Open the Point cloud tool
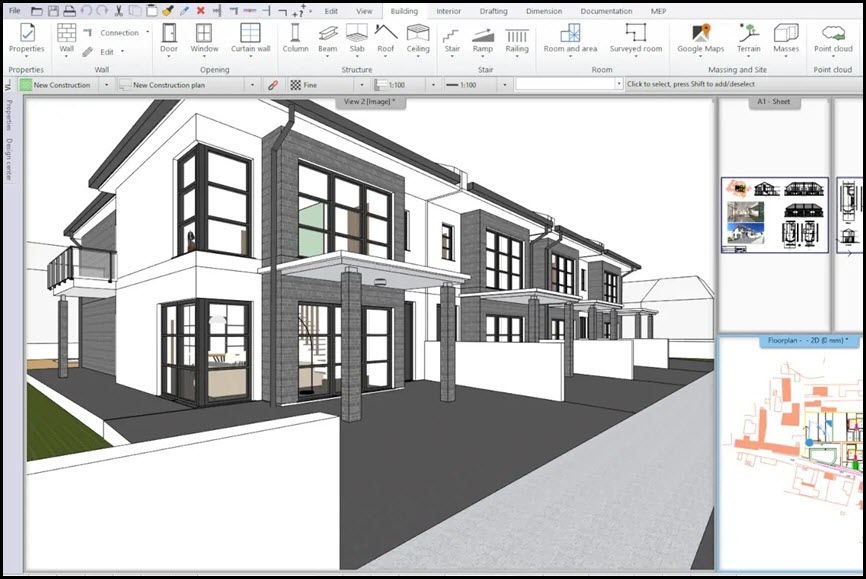 (x=833, y=39)
